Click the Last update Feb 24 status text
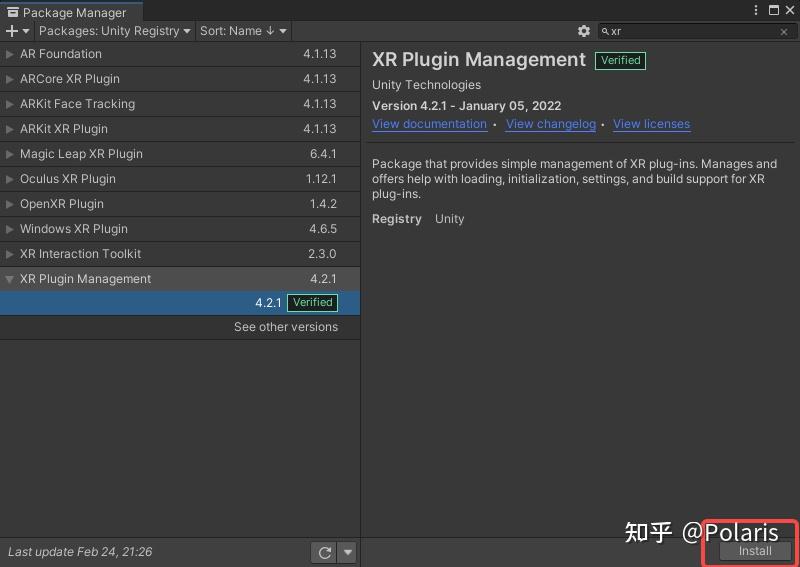The width and height of the screenshot is (800, 567). point(80,552)
